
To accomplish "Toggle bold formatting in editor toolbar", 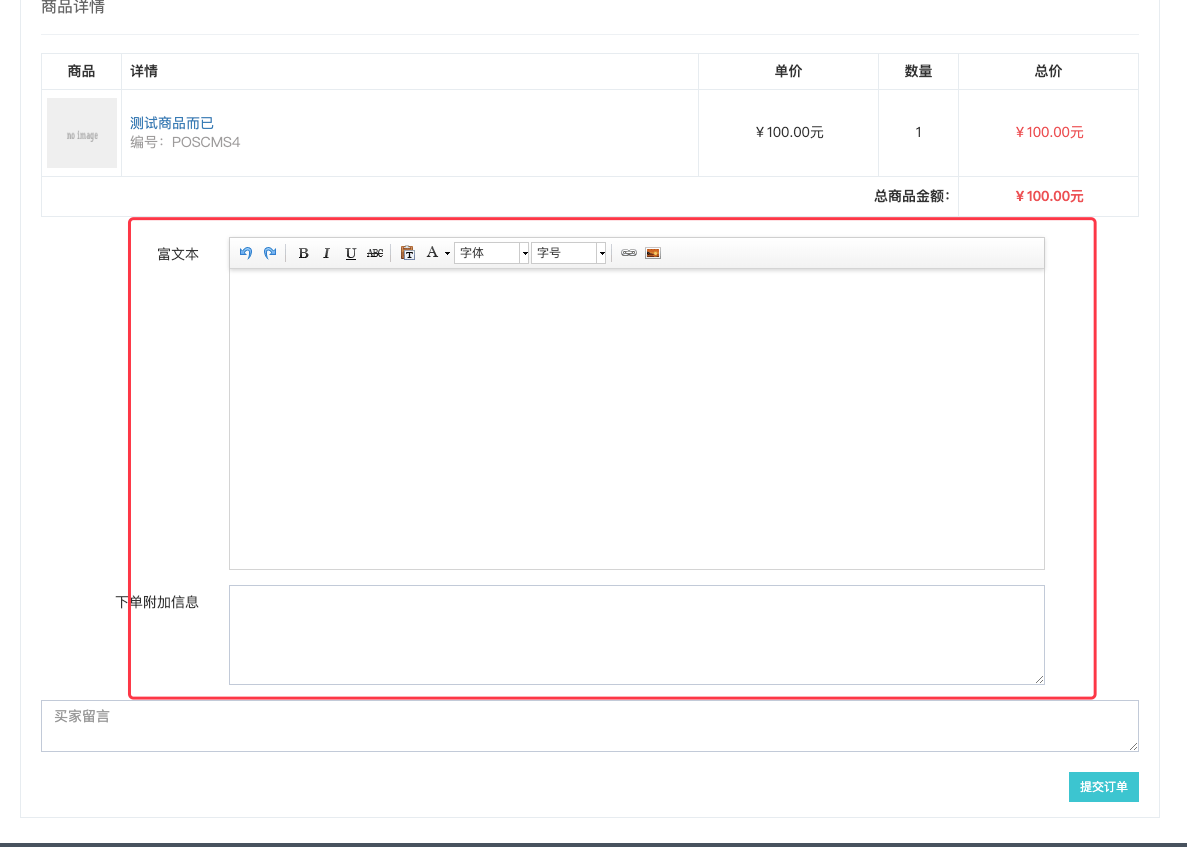I will pyautogui.click(x=303, y=253).
